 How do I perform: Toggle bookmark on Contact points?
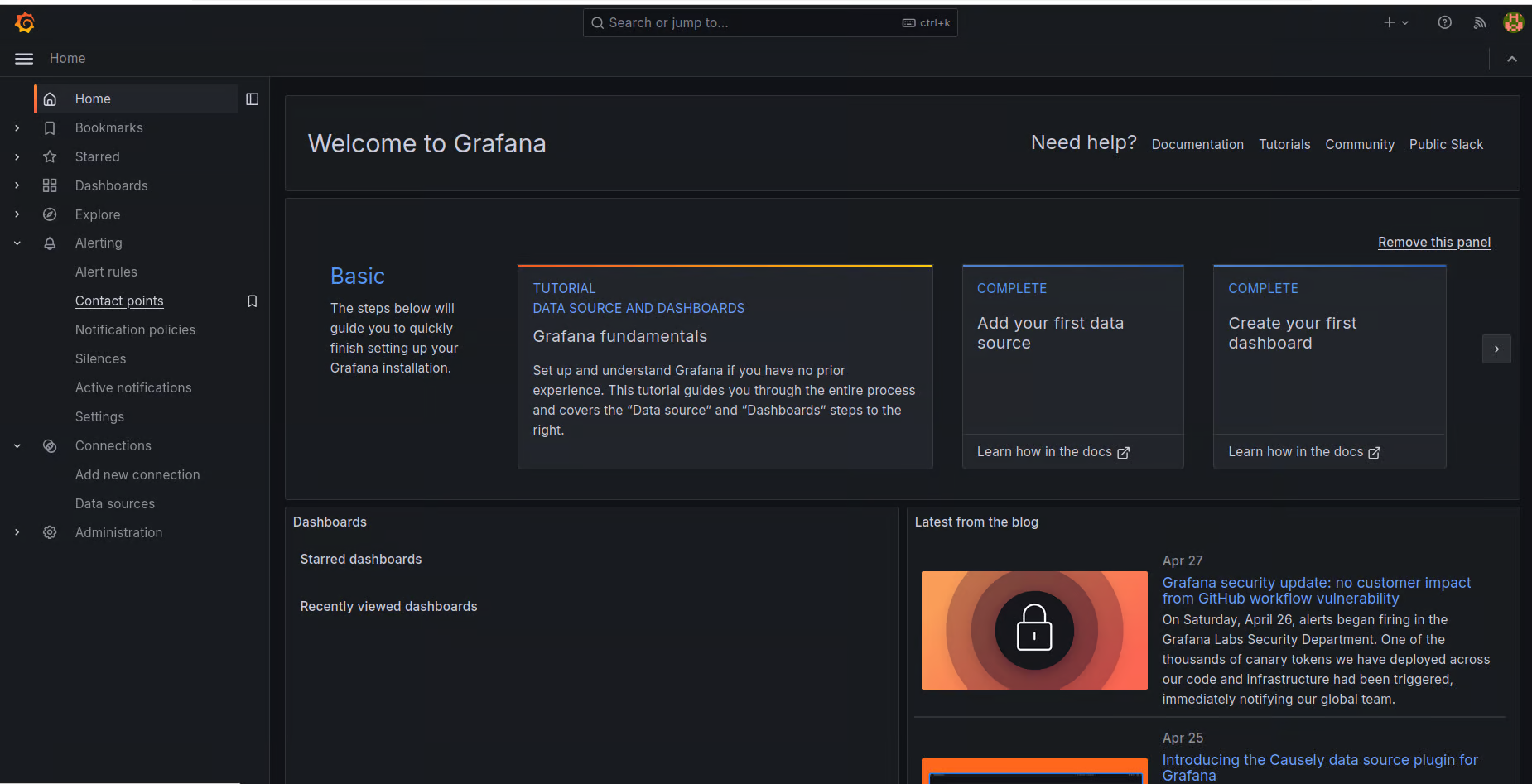(253, 301)
